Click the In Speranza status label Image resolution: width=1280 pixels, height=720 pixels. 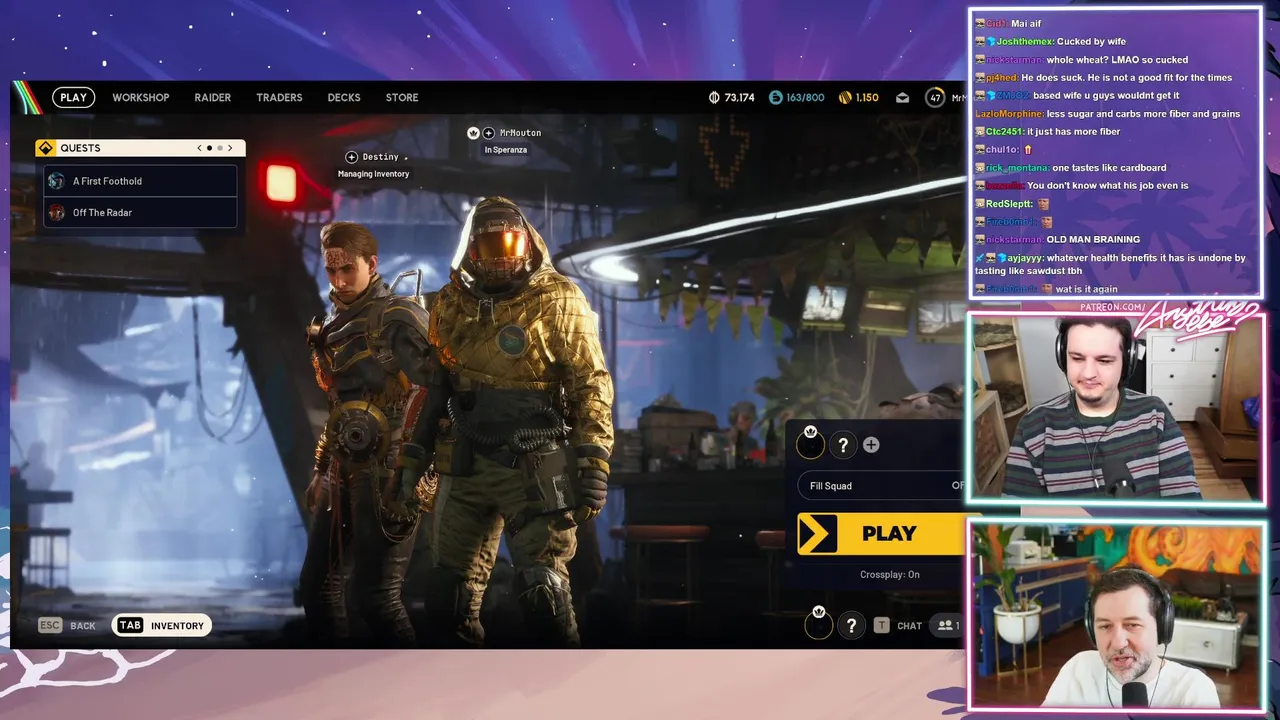506,150
